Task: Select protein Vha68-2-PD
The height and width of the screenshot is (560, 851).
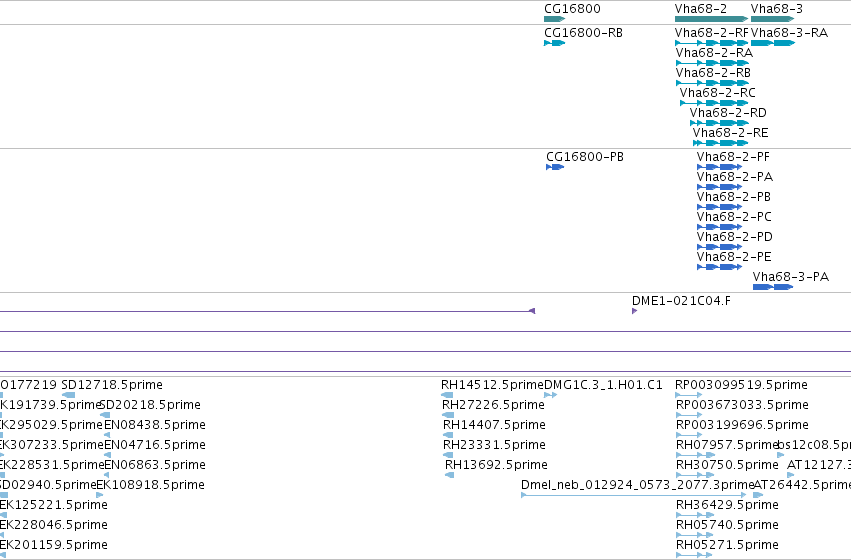Action: (735, 238)
